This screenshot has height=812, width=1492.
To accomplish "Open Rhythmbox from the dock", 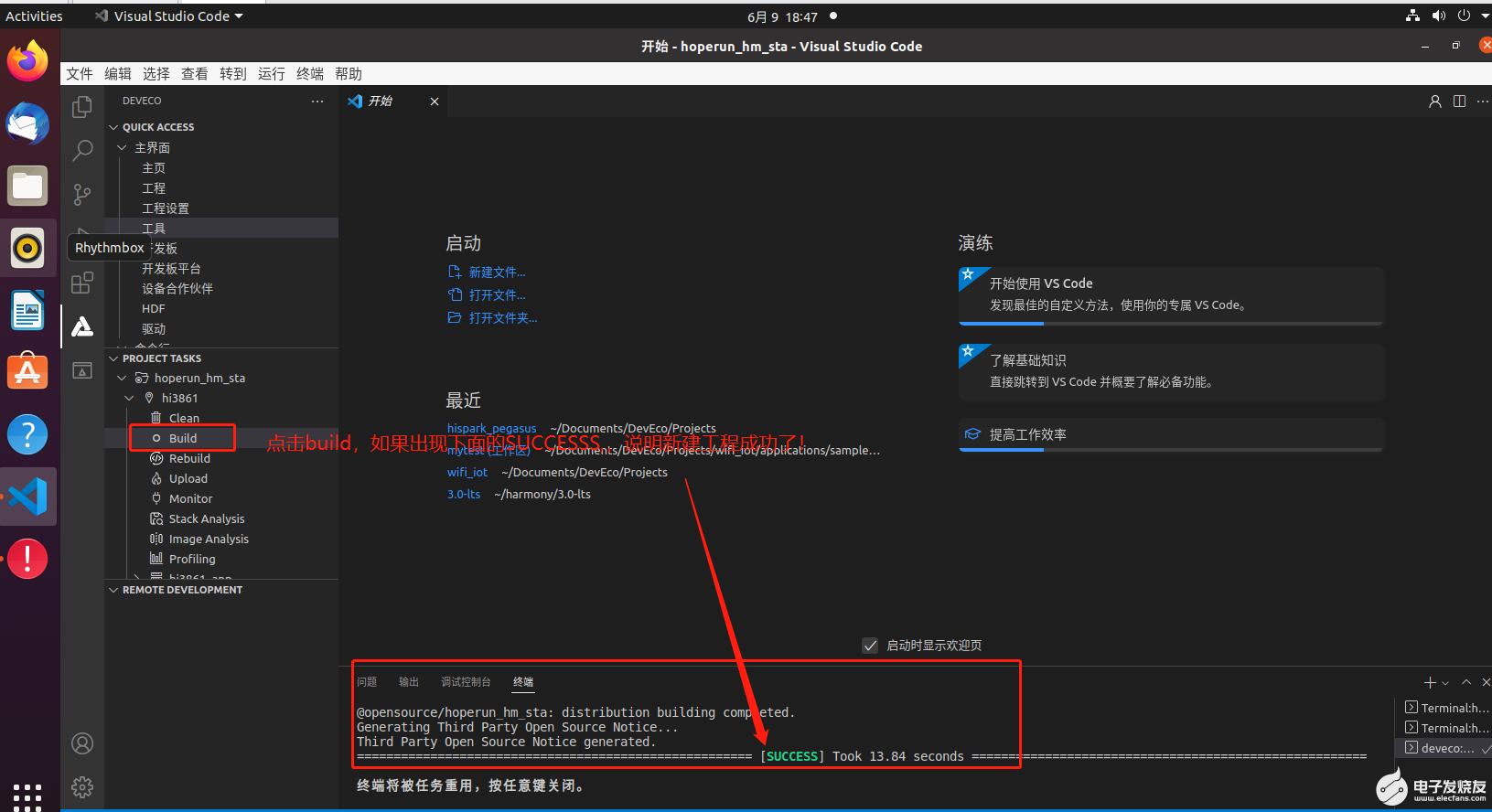I will (x=27, y=248).
